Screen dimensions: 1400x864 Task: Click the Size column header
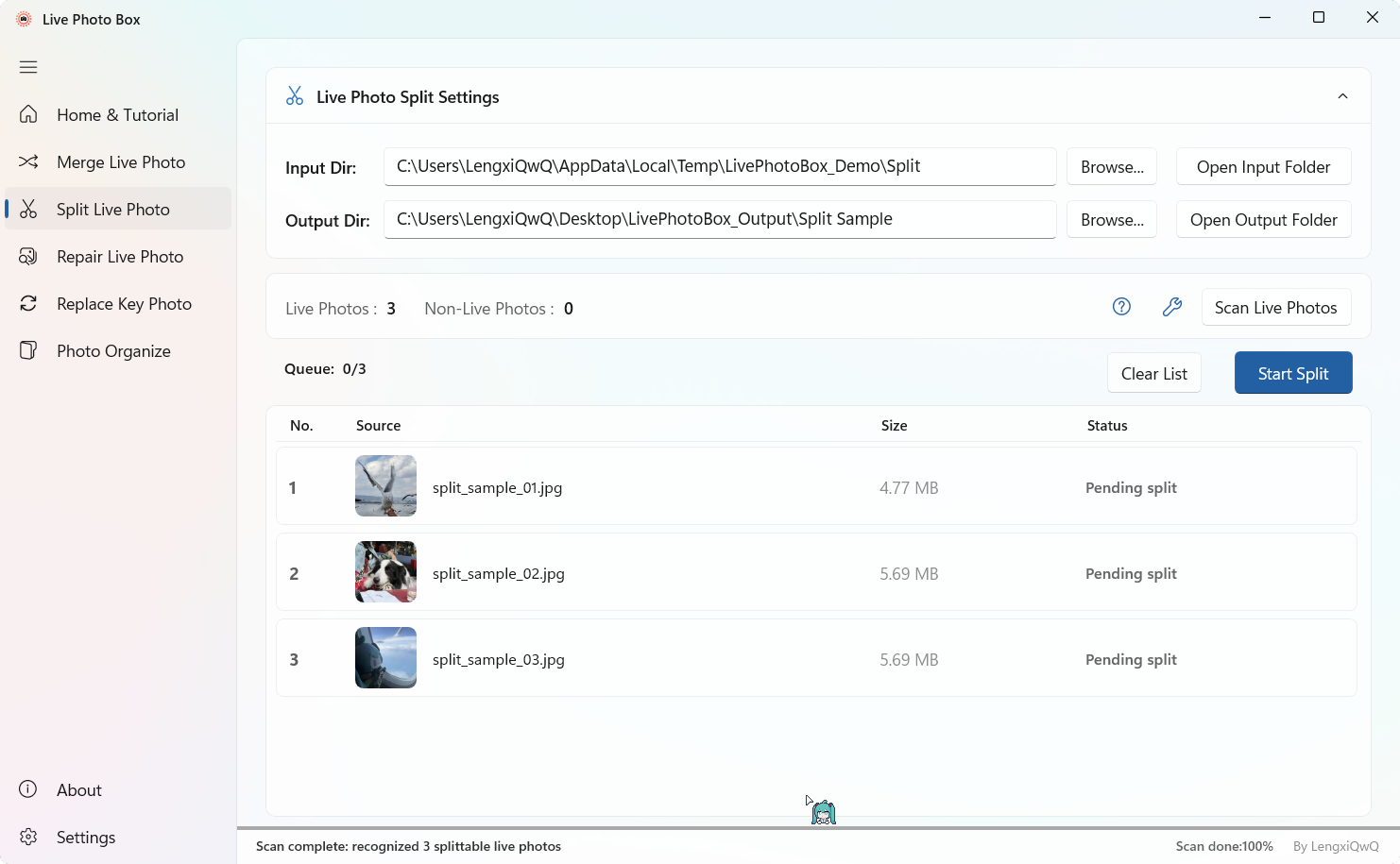pos(894,426)
